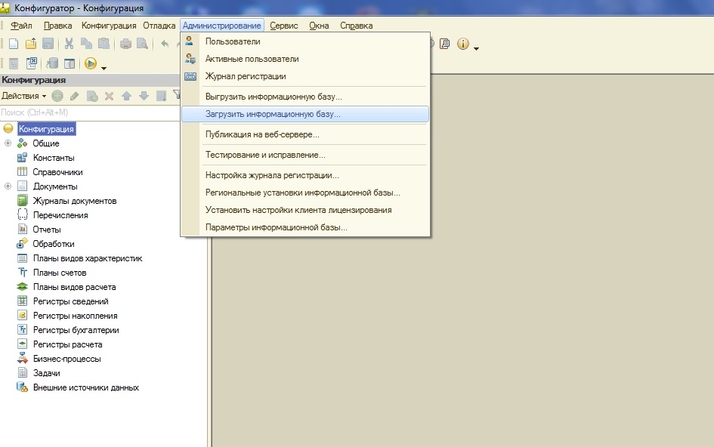Expand the Общие tree node

point(8,143)
